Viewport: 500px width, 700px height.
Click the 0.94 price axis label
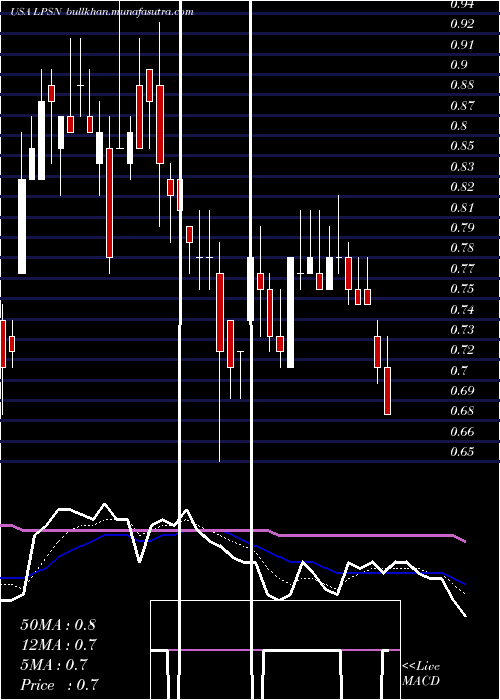tap(462, 4)
